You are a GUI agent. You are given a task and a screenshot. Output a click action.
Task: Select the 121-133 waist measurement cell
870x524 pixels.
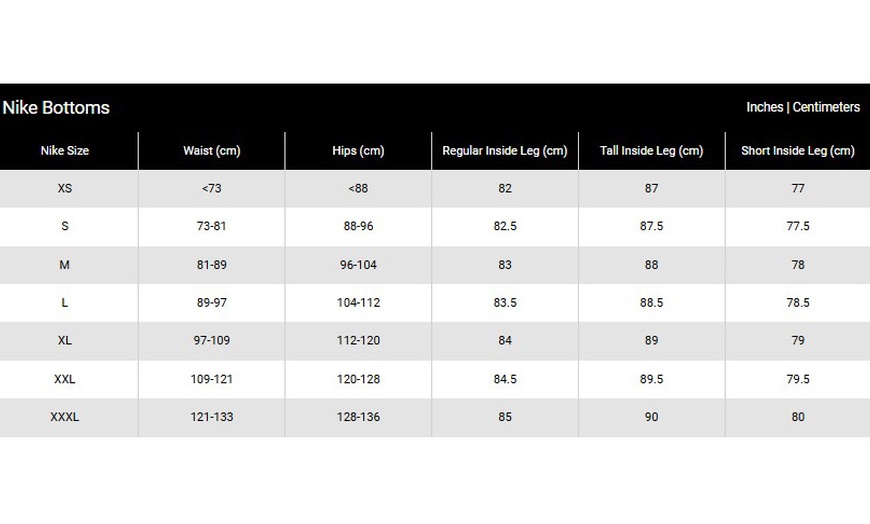pyautogui.click(x=212, y=417)
